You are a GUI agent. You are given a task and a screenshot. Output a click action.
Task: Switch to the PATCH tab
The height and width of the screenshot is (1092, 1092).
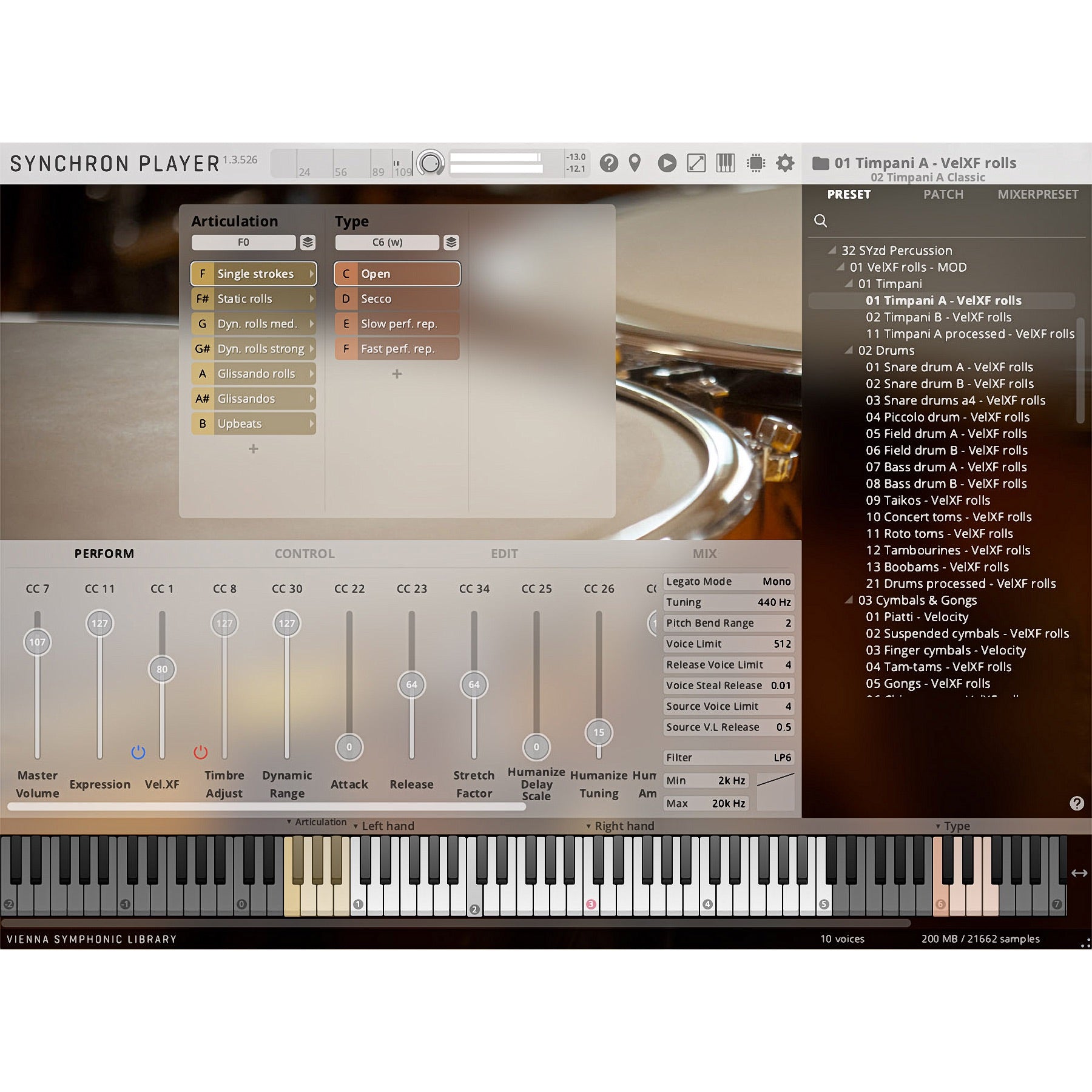coord(944,195)
